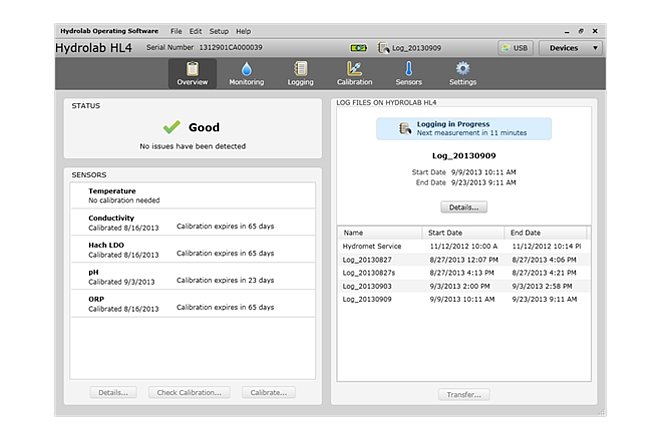The height and width of the screenshot is (436, 670).
Task: Select the Sensors thermometer icon
Action: coord(408,69)
